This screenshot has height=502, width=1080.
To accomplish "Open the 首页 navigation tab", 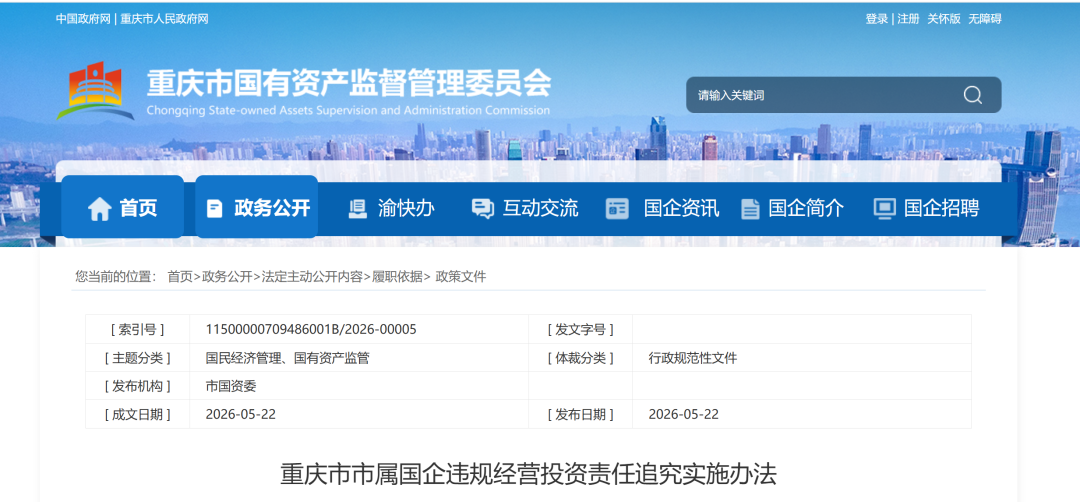I will [x=123, y=207].
